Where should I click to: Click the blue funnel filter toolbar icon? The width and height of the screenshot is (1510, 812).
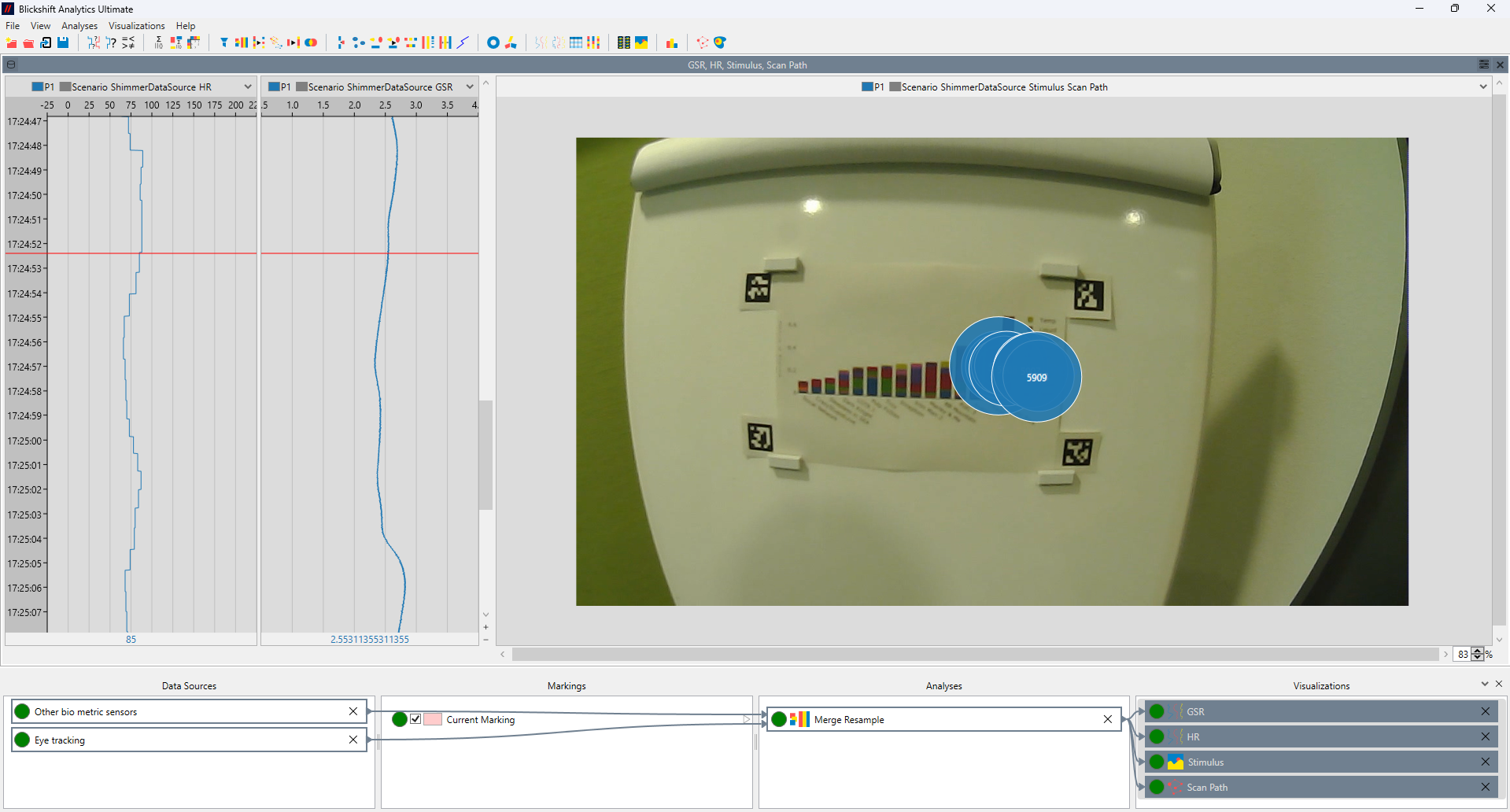pos(224,42)
